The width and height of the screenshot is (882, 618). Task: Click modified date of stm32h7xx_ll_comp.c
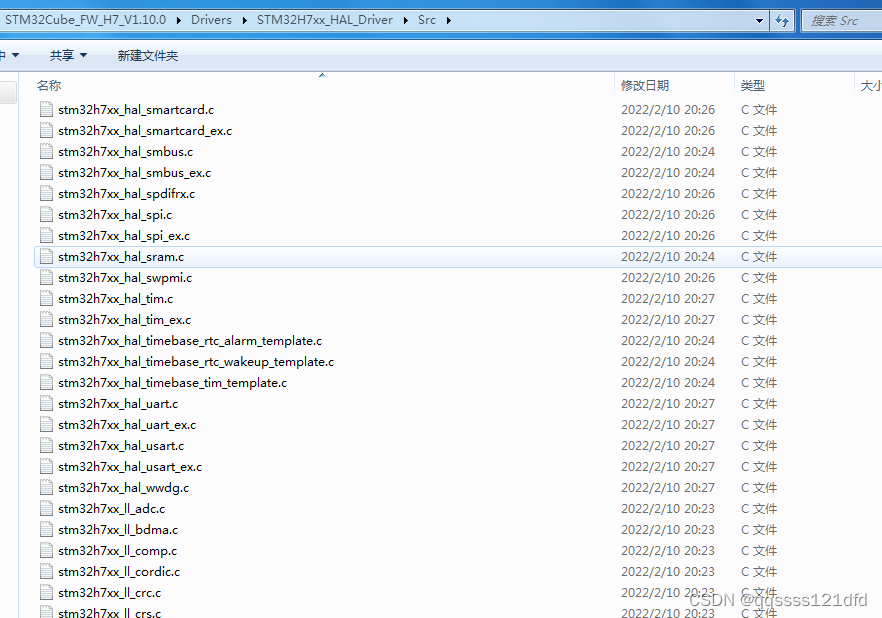(x=668, y=551)
